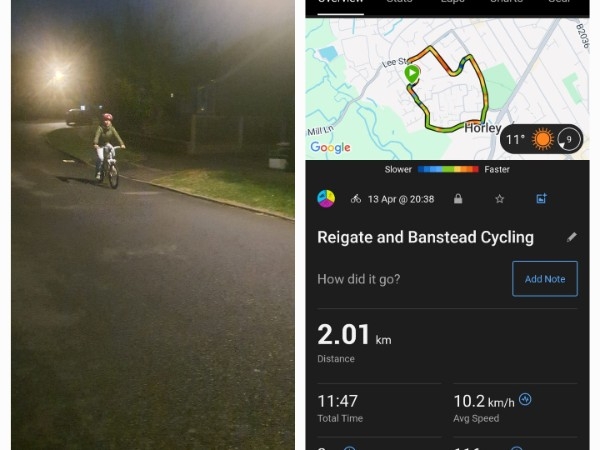The height and width of the screenshot is (450, 600).
Task: Open the colorful profile avatar icon
Action: pyautogui.click(x=326, y=199)
